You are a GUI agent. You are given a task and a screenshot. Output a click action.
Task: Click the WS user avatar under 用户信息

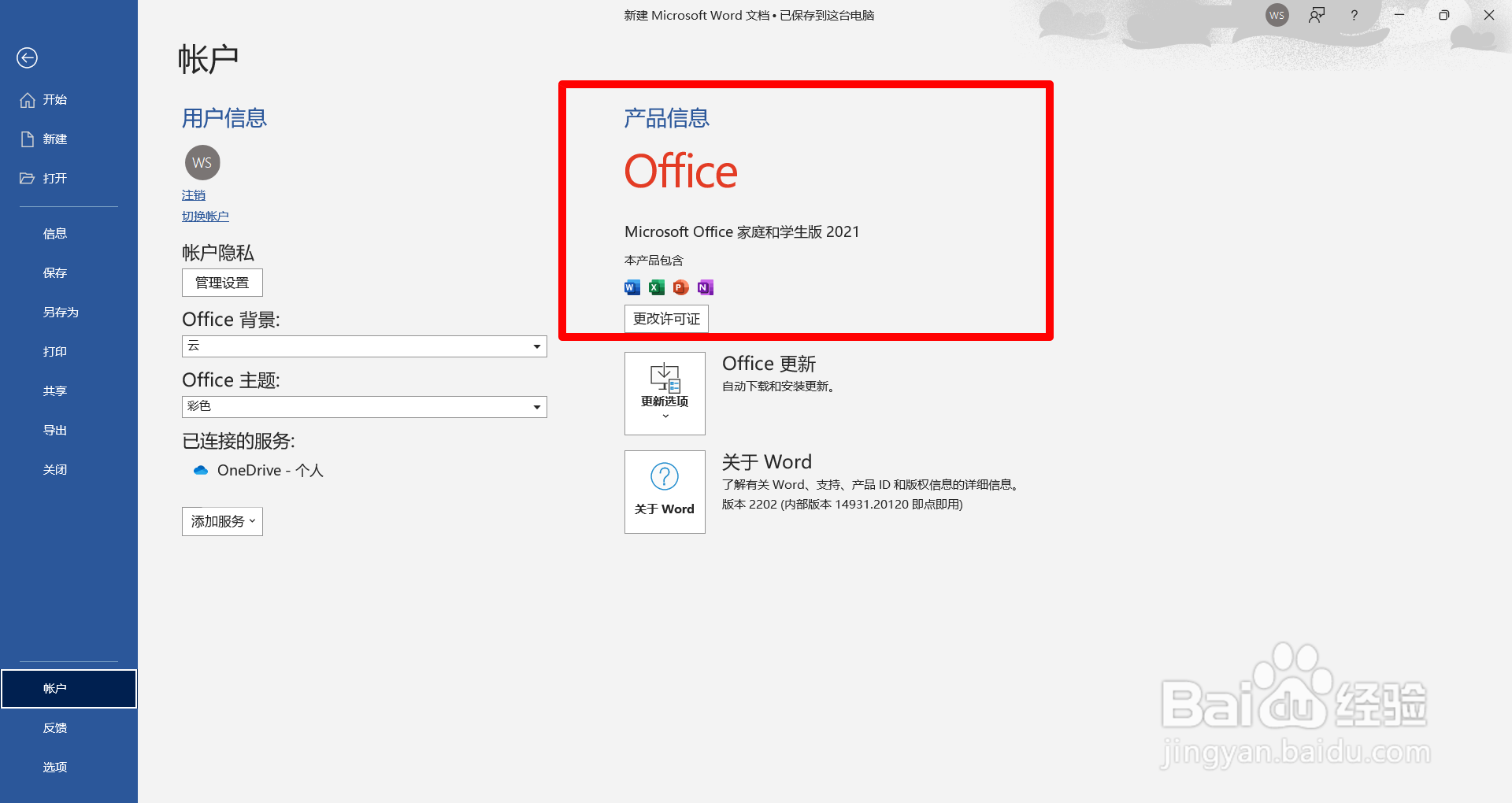pyautogui.click(x=202, y=163)
